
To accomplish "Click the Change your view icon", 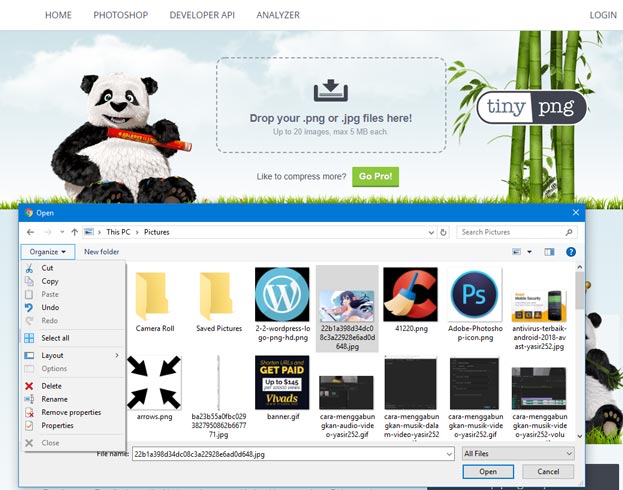I will [517, 252].
